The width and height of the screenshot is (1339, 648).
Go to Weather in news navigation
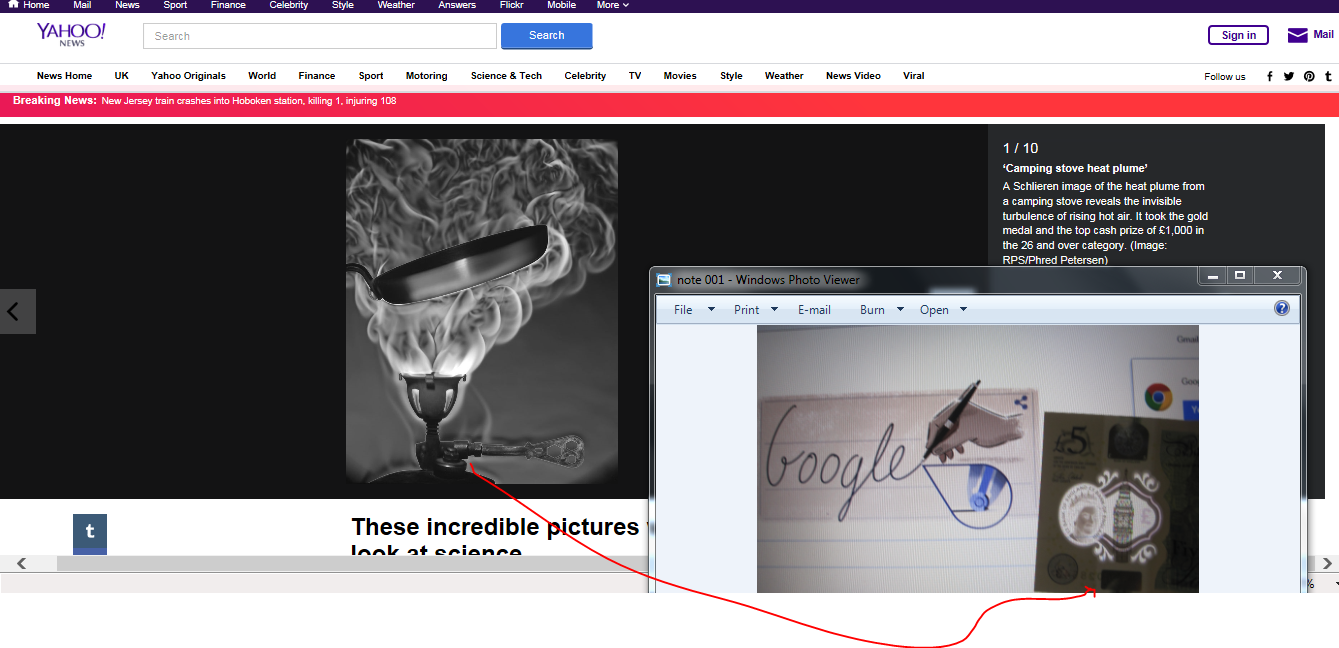tap(784, 76)
